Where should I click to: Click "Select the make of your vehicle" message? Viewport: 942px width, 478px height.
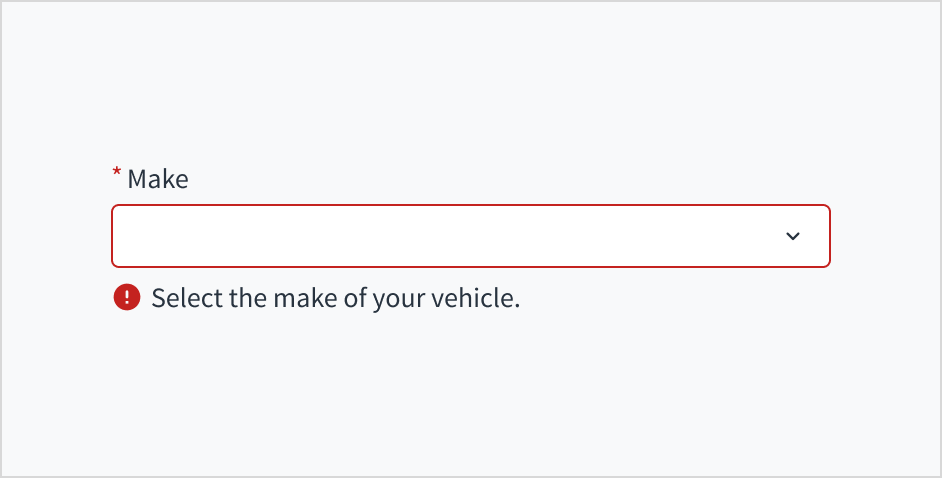[335, 298]
